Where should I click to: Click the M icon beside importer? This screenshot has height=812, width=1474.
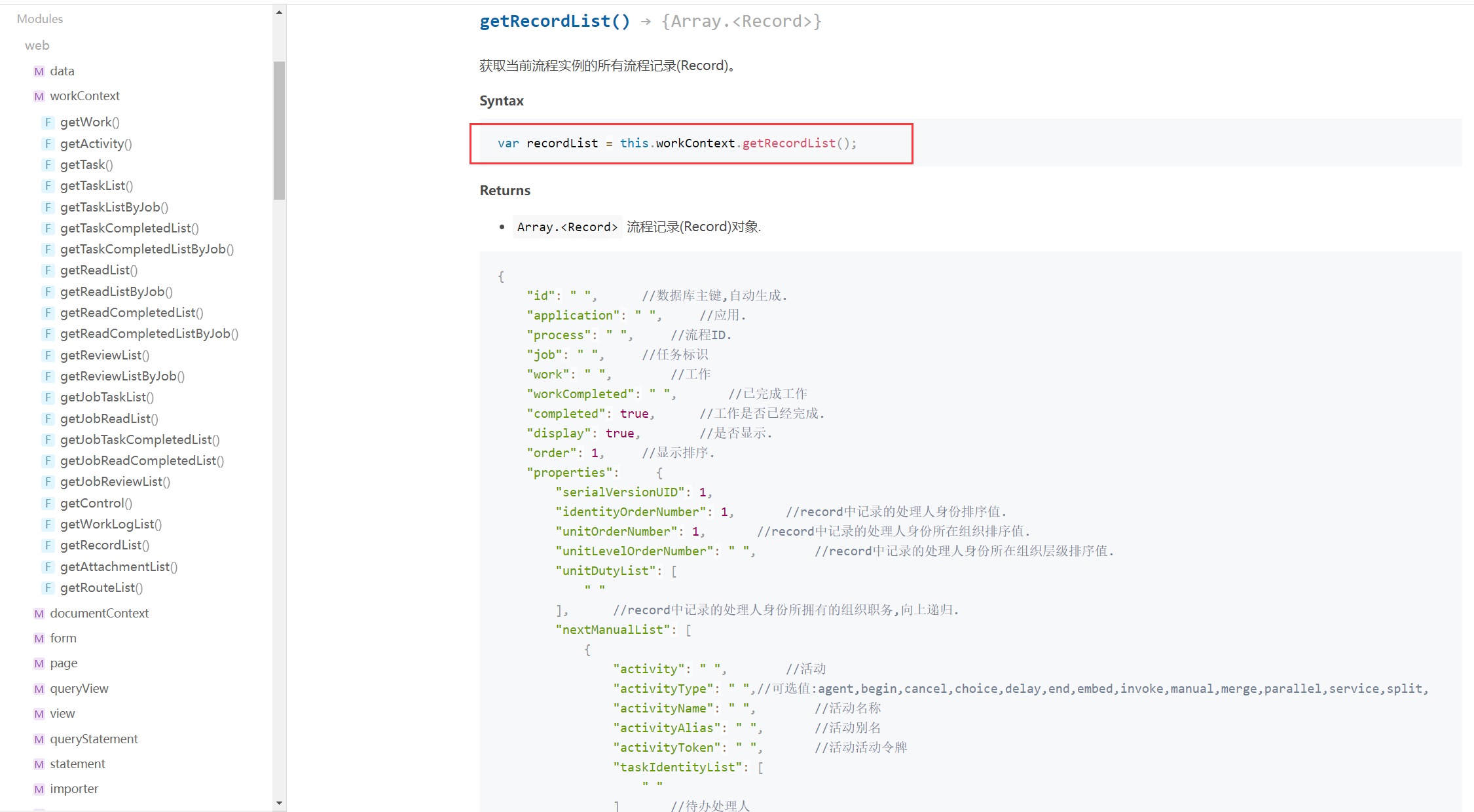[39, 789]
